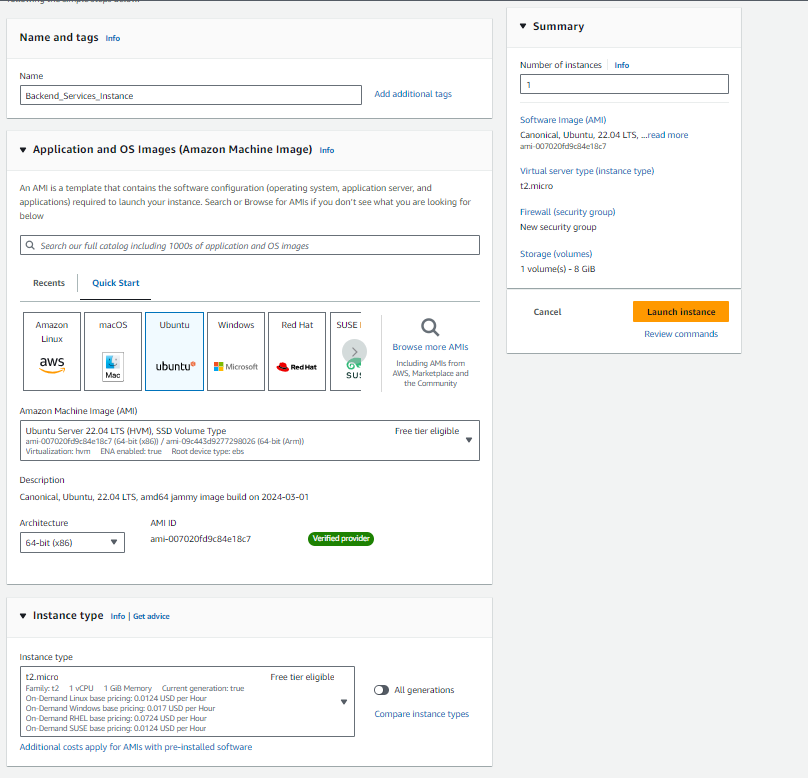Click the Number of instances field

[x=624, y=84]
